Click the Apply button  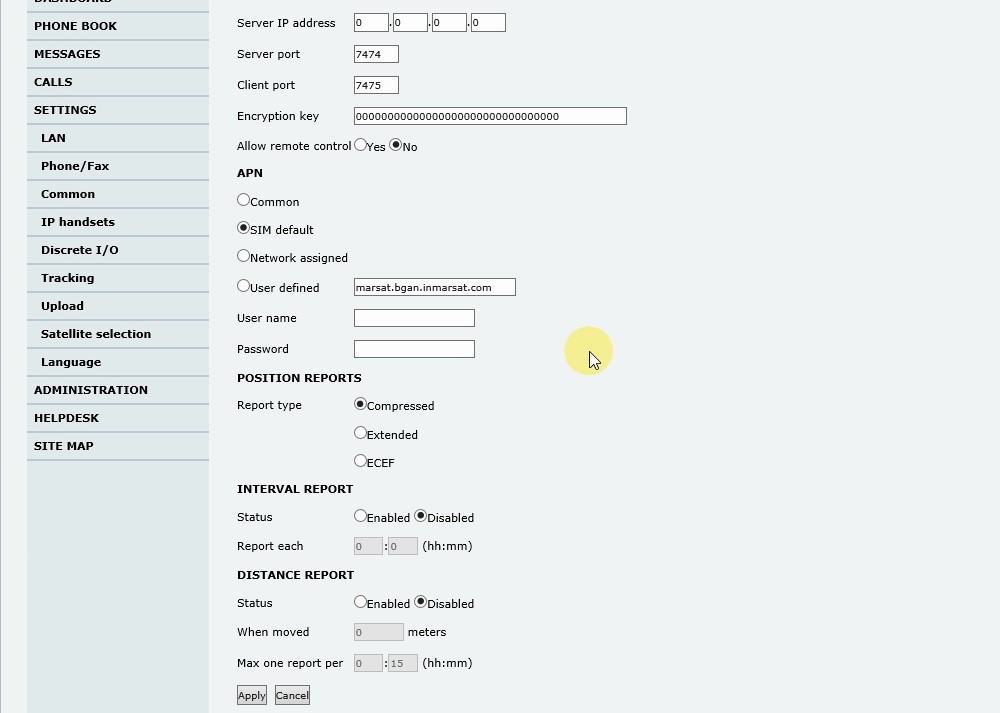click(252, 696)
